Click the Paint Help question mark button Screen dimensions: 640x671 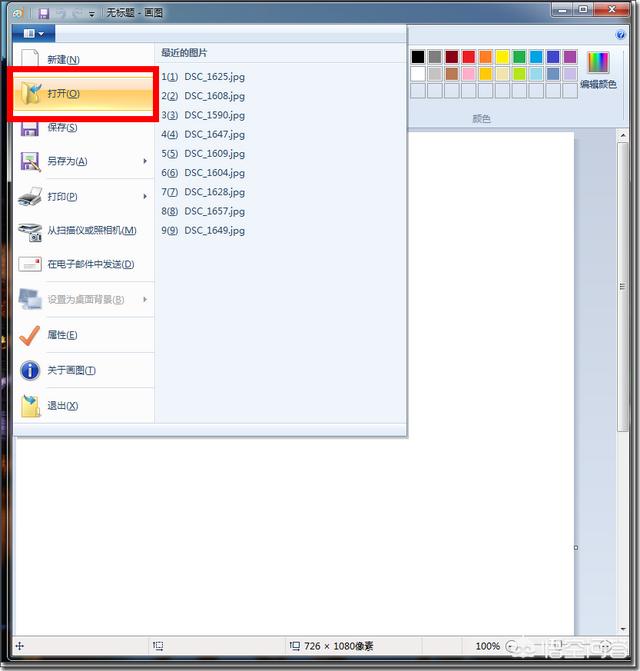point(620,34)
